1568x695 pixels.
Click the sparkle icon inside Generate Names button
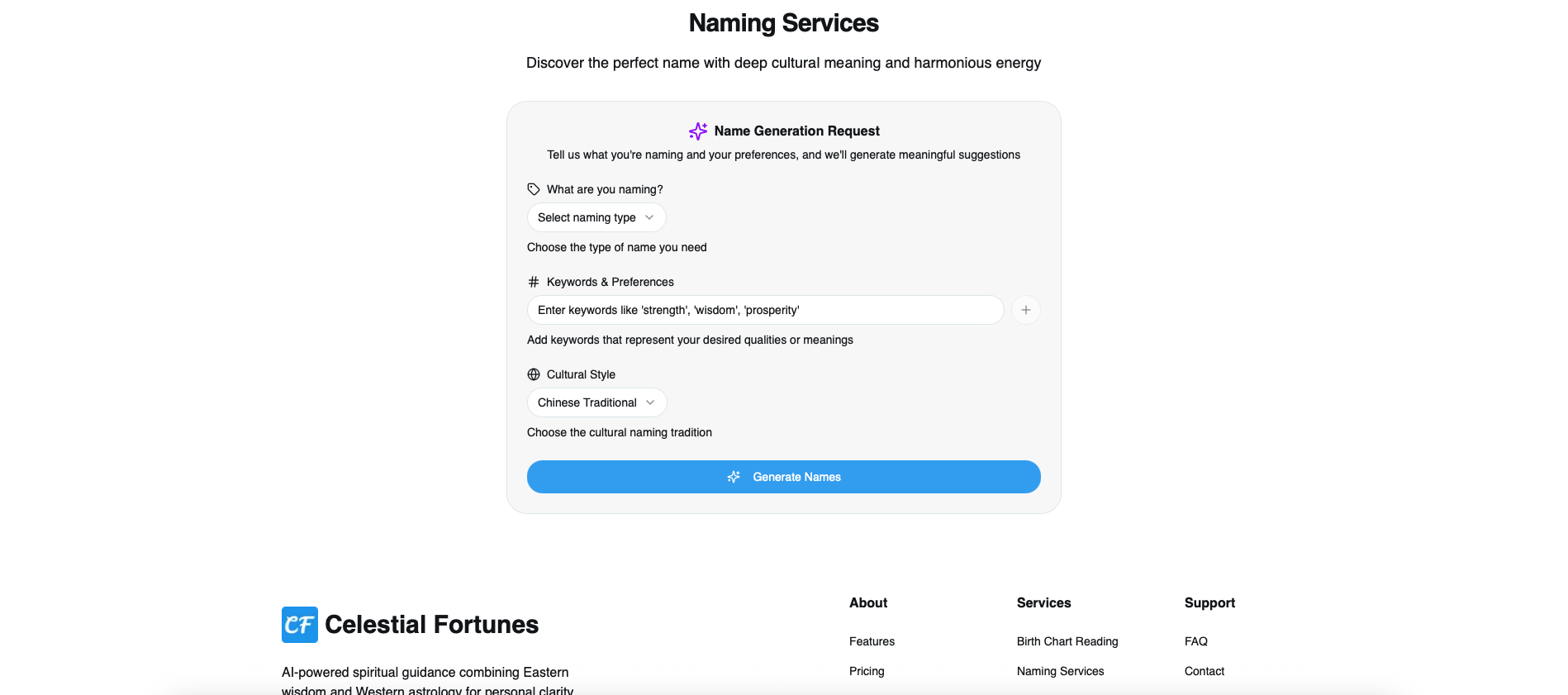(734, 477)
